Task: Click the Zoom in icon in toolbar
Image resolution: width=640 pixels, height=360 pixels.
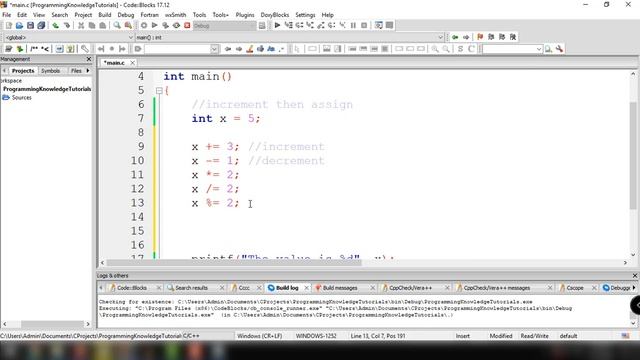Action: coord(435,49)
